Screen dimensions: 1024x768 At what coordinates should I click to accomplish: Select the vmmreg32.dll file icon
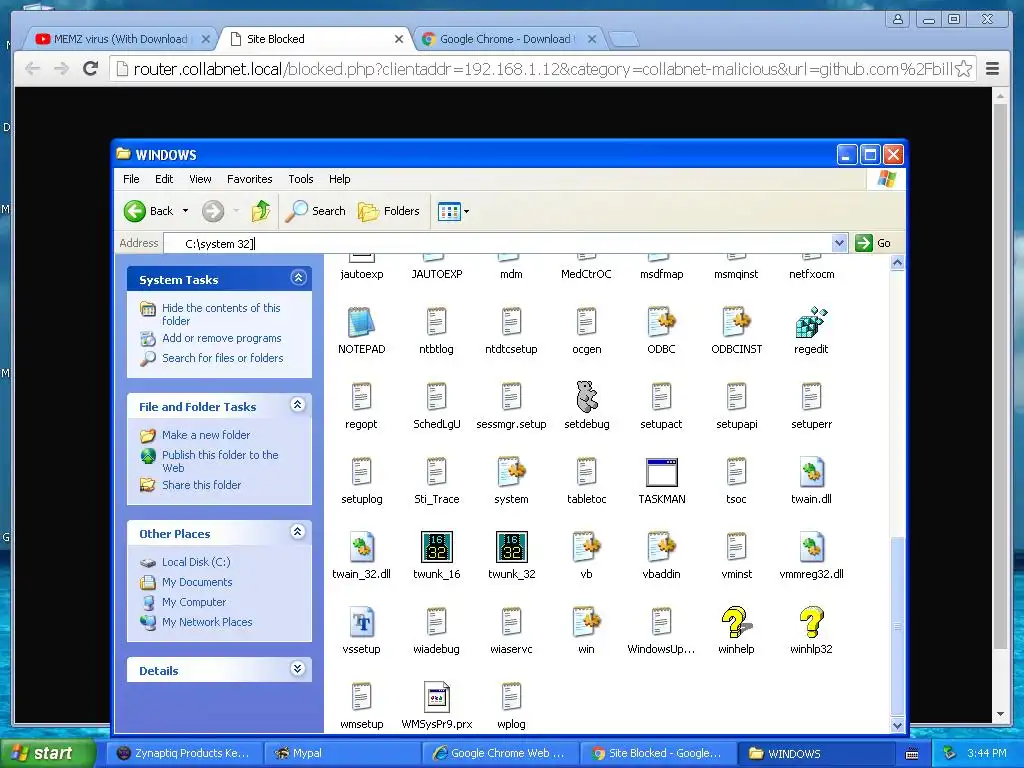pyautogui.click(x=811, y=547)
